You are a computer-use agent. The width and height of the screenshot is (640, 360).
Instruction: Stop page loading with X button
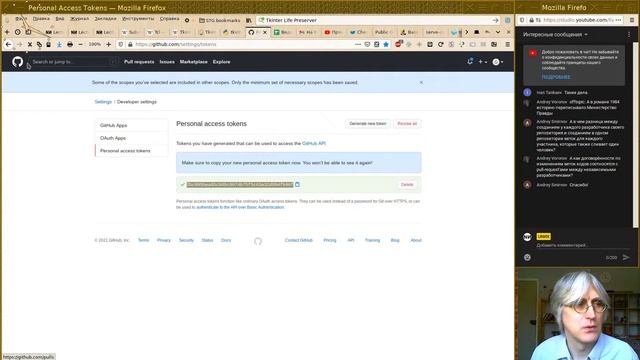[30, 44]
